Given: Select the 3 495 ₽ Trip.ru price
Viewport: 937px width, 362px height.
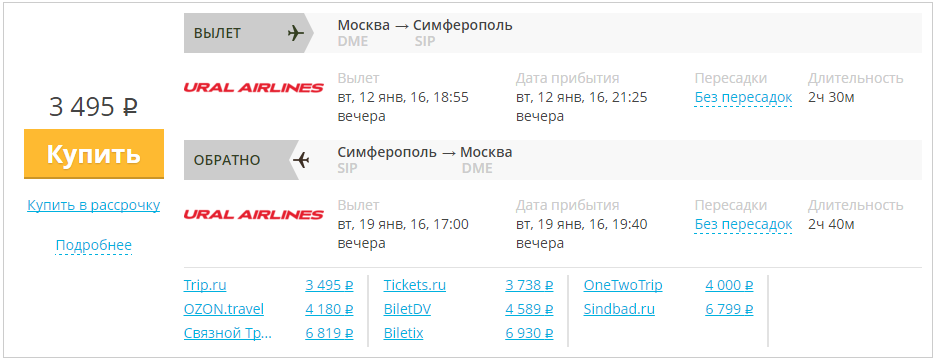Looking at the screenshot, I should point(329,286).
